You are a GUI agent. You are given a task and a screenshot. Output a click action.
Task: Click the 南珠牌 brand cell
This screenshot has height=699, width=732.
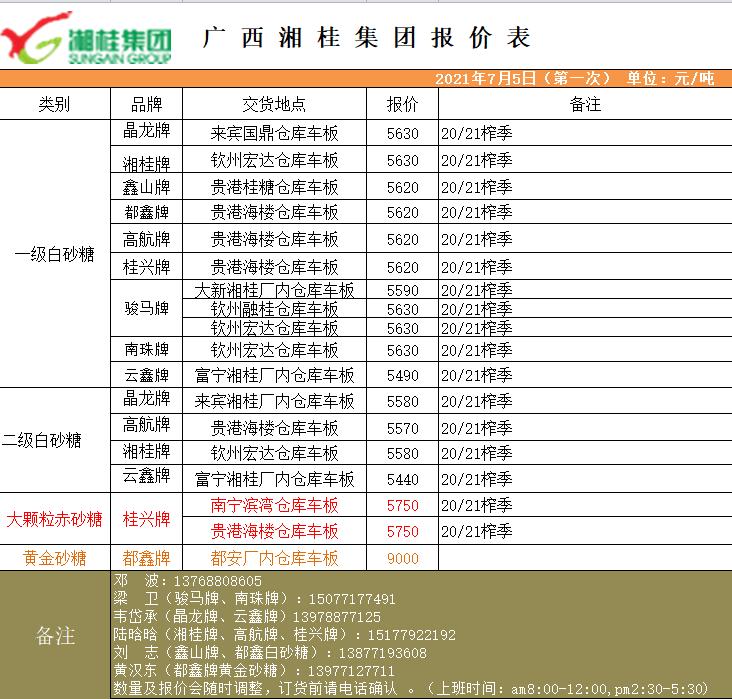[146, 350]
